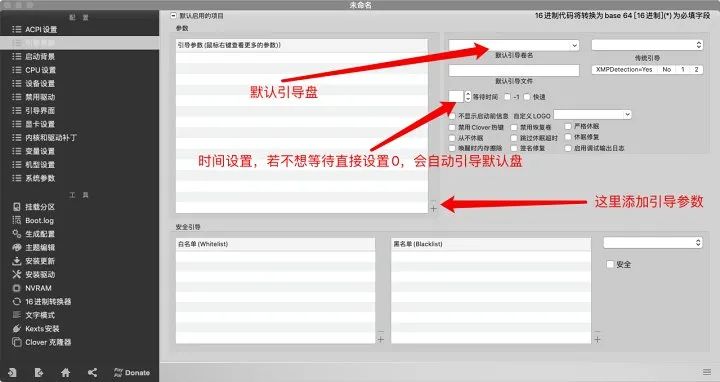Screen dimensions: 720x382
Task: Click the home icon in bottom bar
Action: click(66, 372)
